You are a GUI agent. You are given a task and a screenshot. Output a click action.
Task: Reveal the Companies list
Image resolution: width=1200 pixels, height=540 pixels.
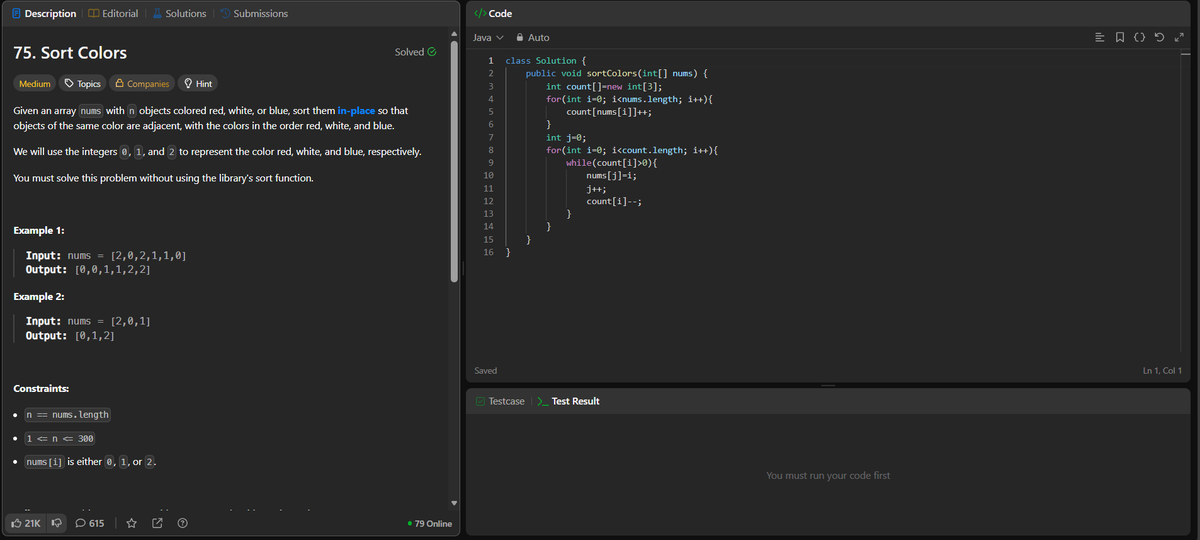pyautogui.click(x=142, y=84)
